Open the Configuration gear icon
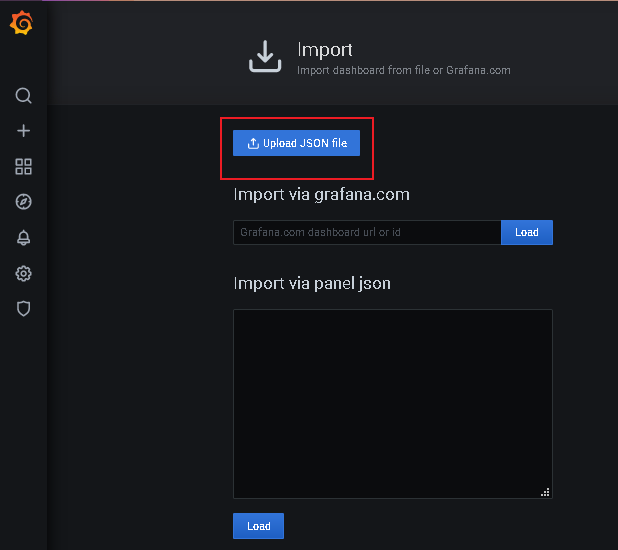618x550 pixels. [x=23, y=273]
